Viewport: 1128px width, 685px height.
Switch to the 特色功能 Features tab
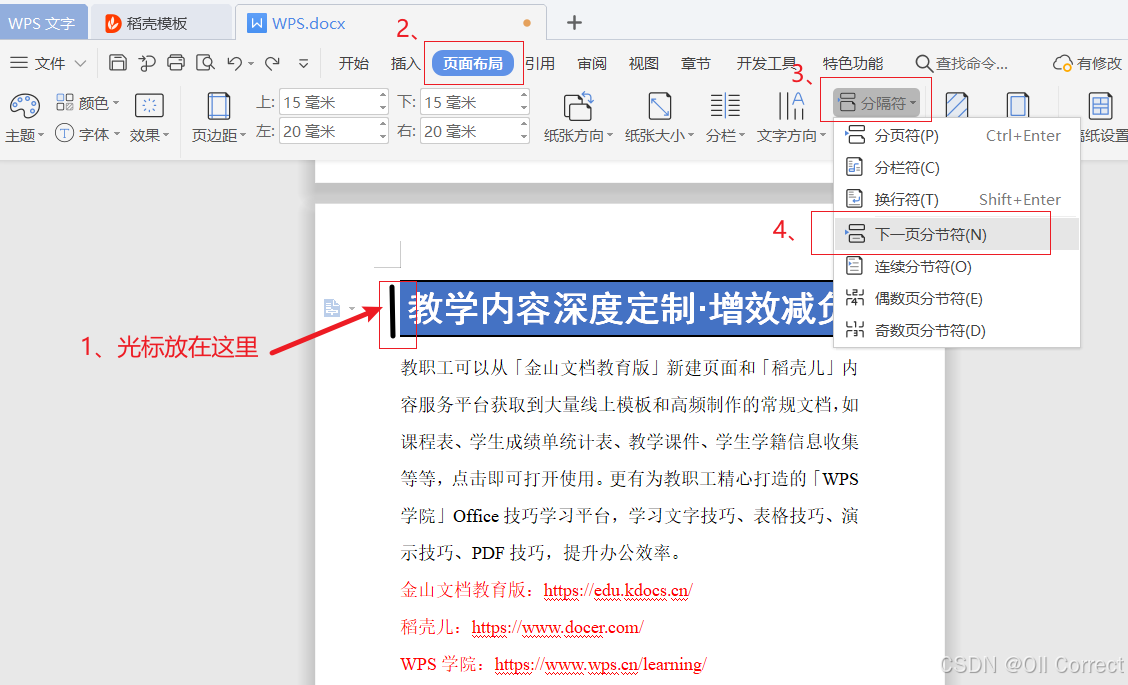click(853, 63)
